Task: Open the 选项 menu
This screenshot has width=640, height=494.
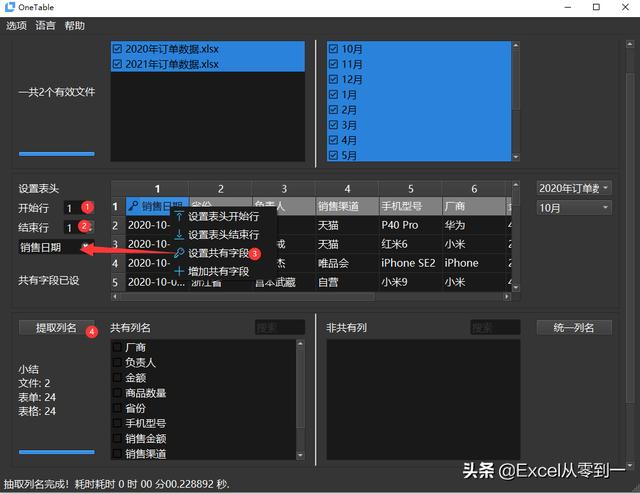Action: tap(16, 25)
